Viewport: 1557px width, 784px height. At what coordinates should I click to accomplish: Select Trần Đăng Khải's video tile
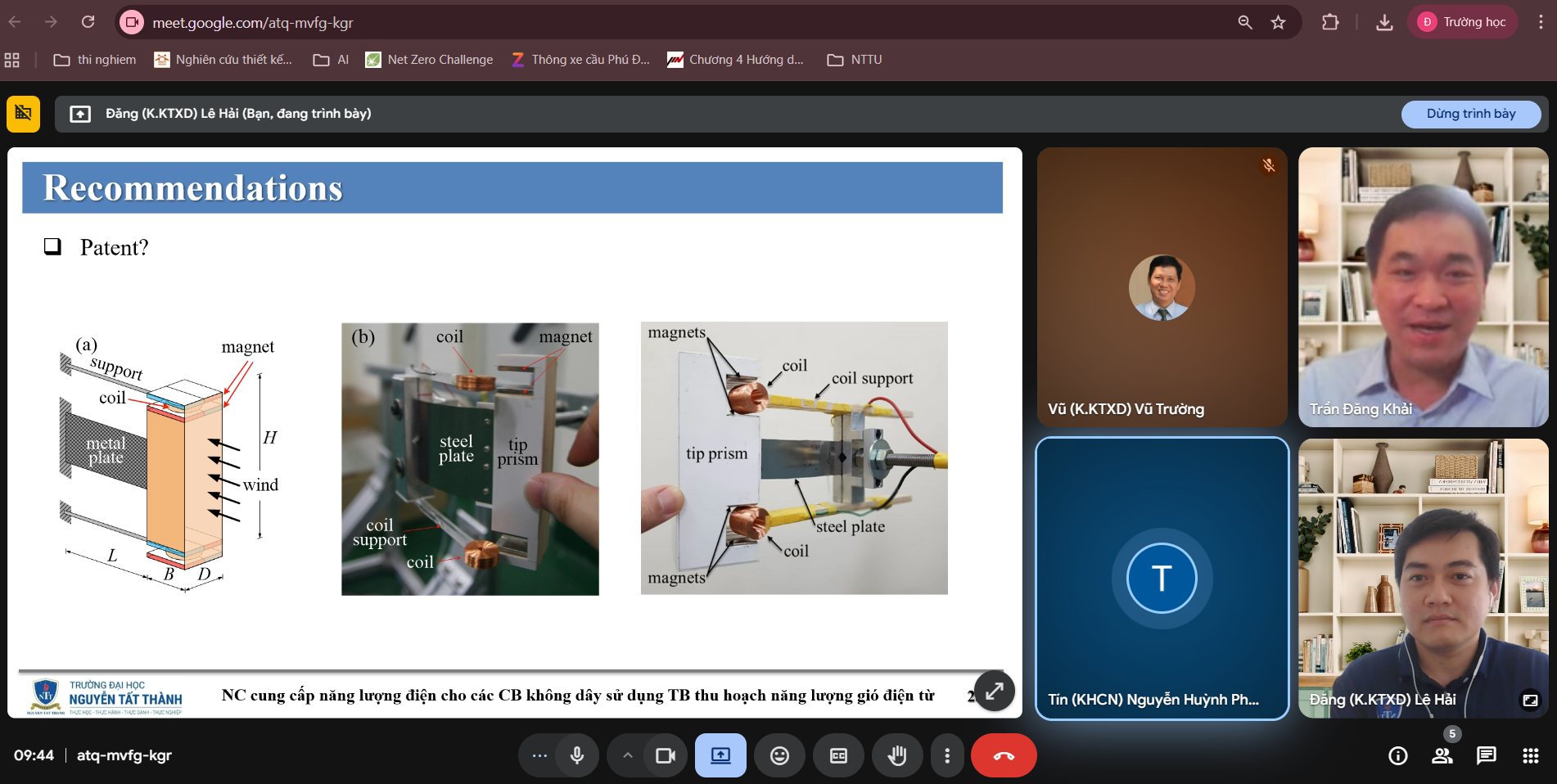pos(1423,286)
